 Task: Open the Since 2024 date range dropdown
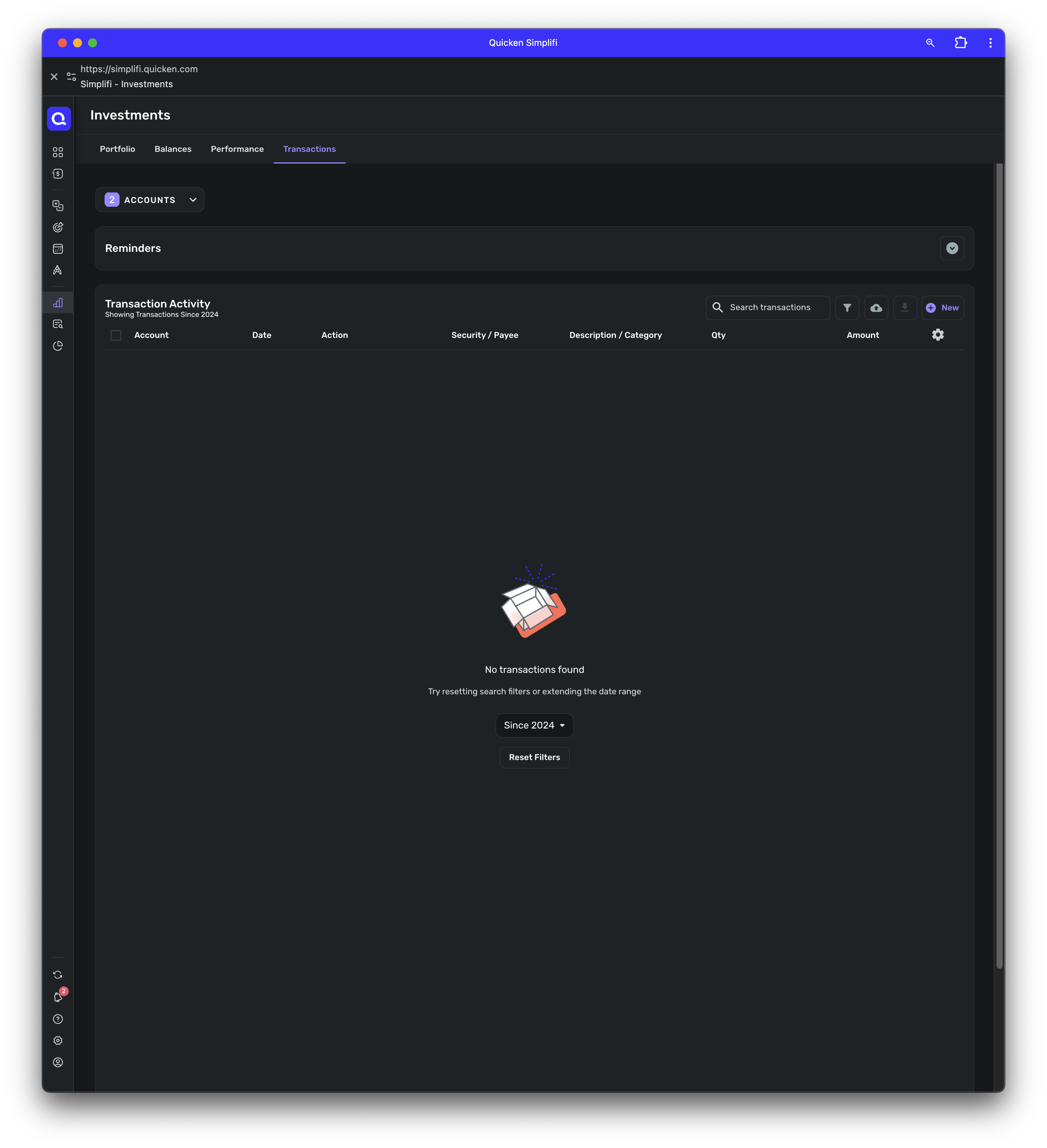coord(534,725)
